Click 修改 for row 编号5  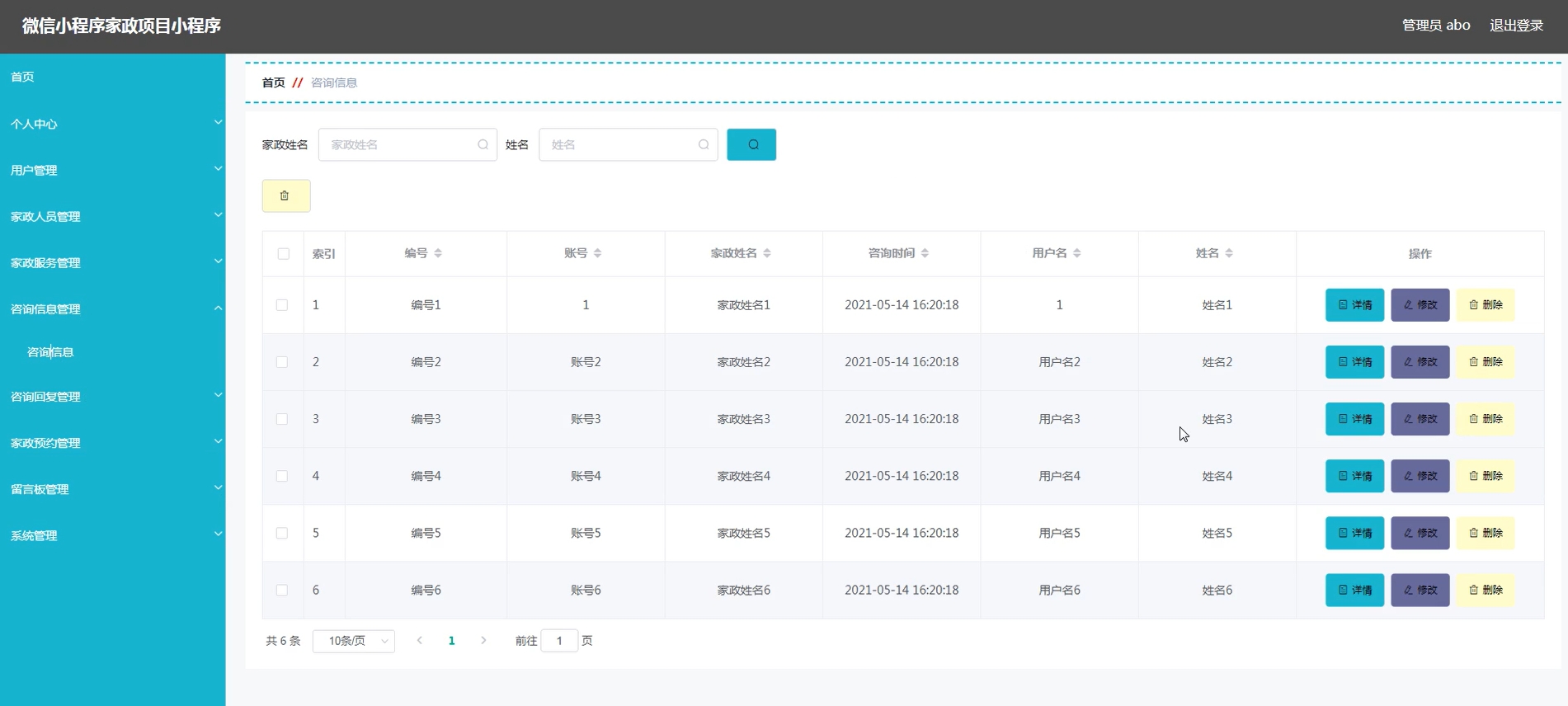(x=1420, y=533)
